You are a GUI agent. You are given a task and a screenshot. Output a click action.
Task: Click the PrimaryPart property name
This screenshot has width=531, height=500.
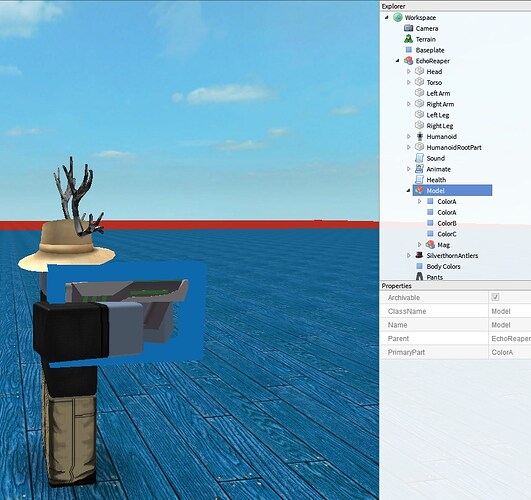click(406, 352)
